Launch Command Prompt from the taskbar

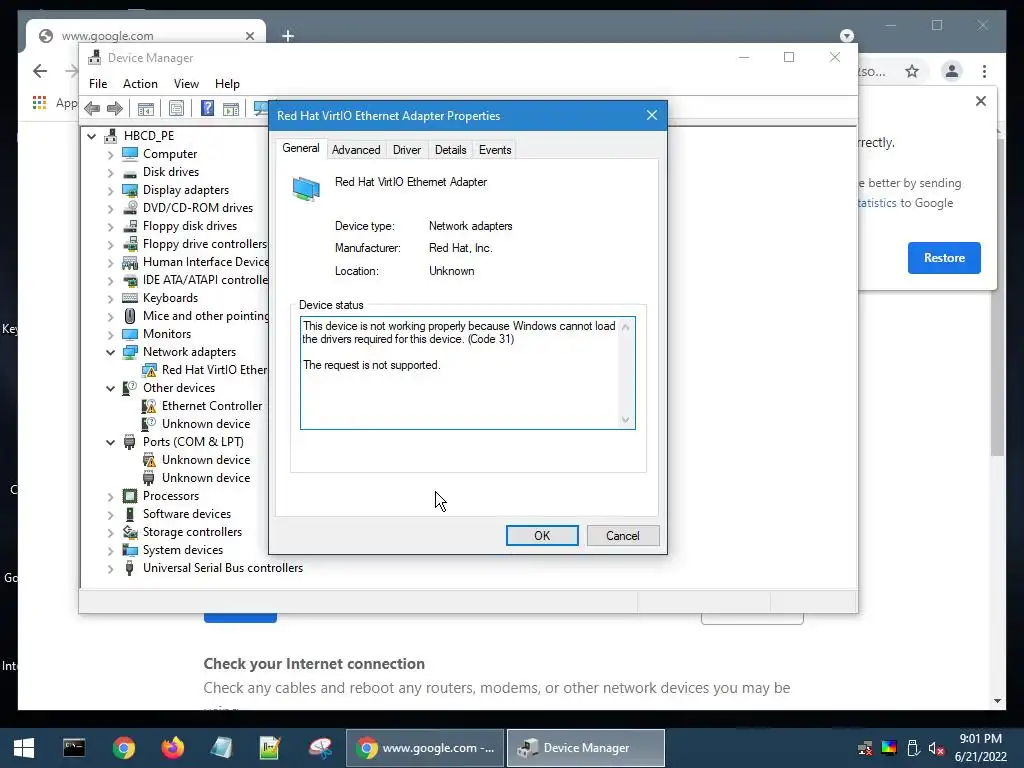[x=74, y=748]
